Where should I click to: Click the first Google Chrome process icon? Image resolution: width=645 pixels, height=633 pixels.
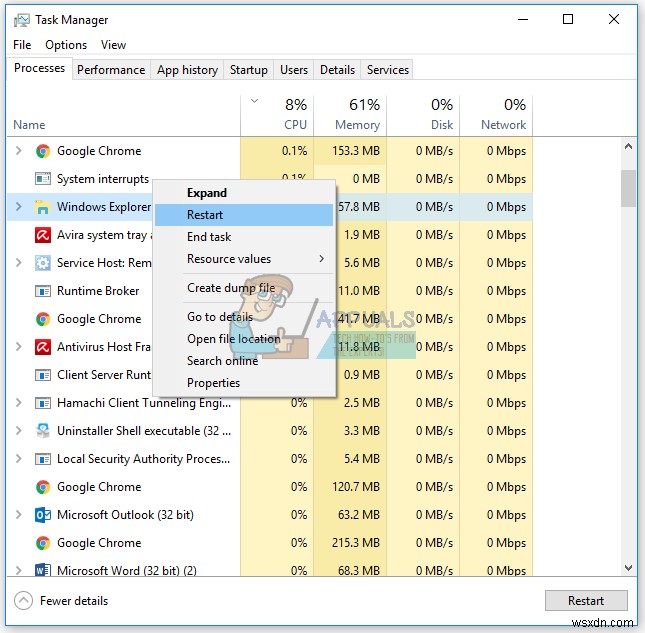[43, 151]
